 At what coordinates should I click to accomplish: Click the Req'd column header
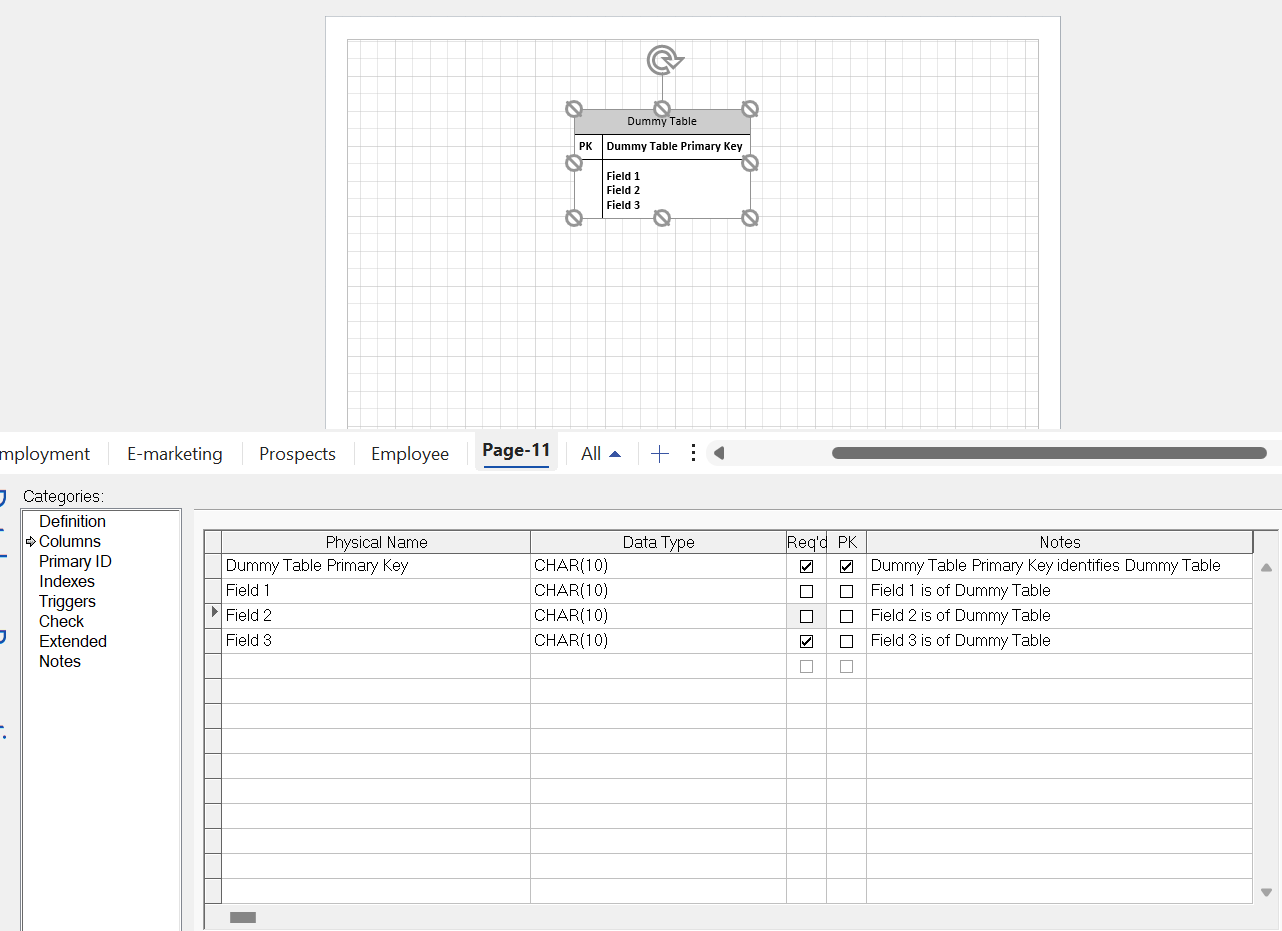point(807,542)
